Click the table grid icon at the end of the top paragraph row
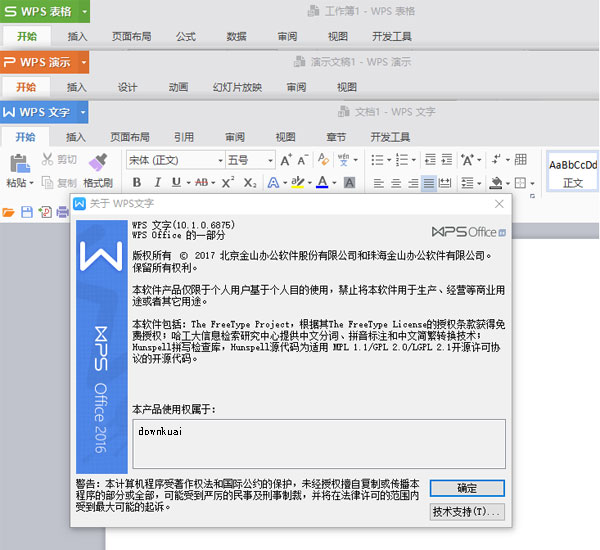 520,159
